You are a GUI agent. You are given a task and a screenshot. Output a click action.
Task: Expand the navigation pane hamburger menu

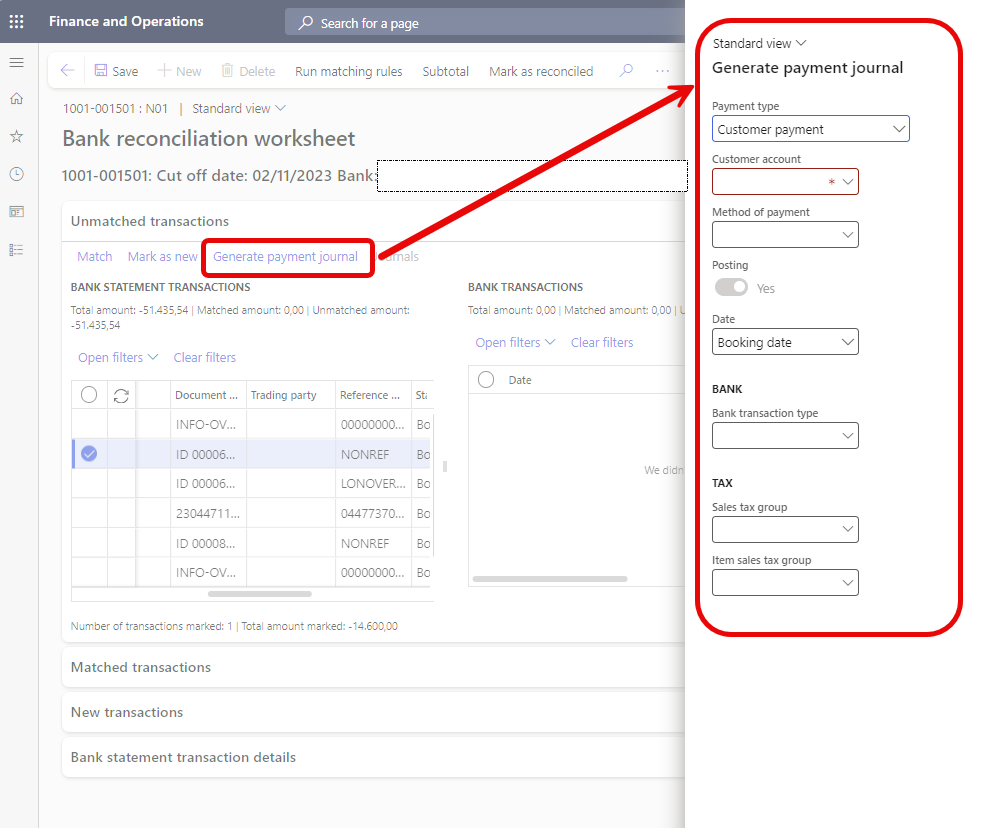click(15, 61)
